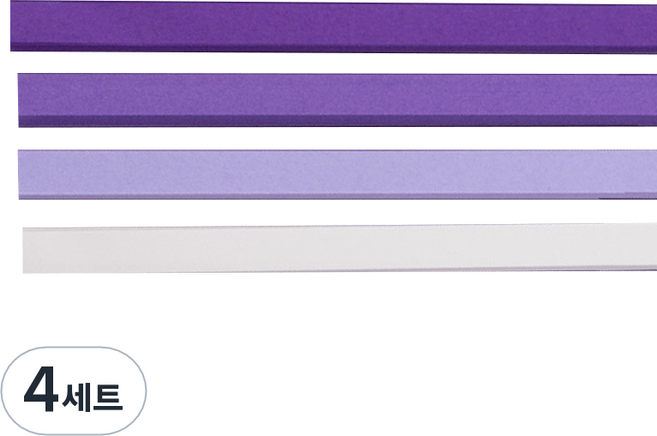Click the 4세트 rounded badge
657x436 pixels.
[74, 391]
